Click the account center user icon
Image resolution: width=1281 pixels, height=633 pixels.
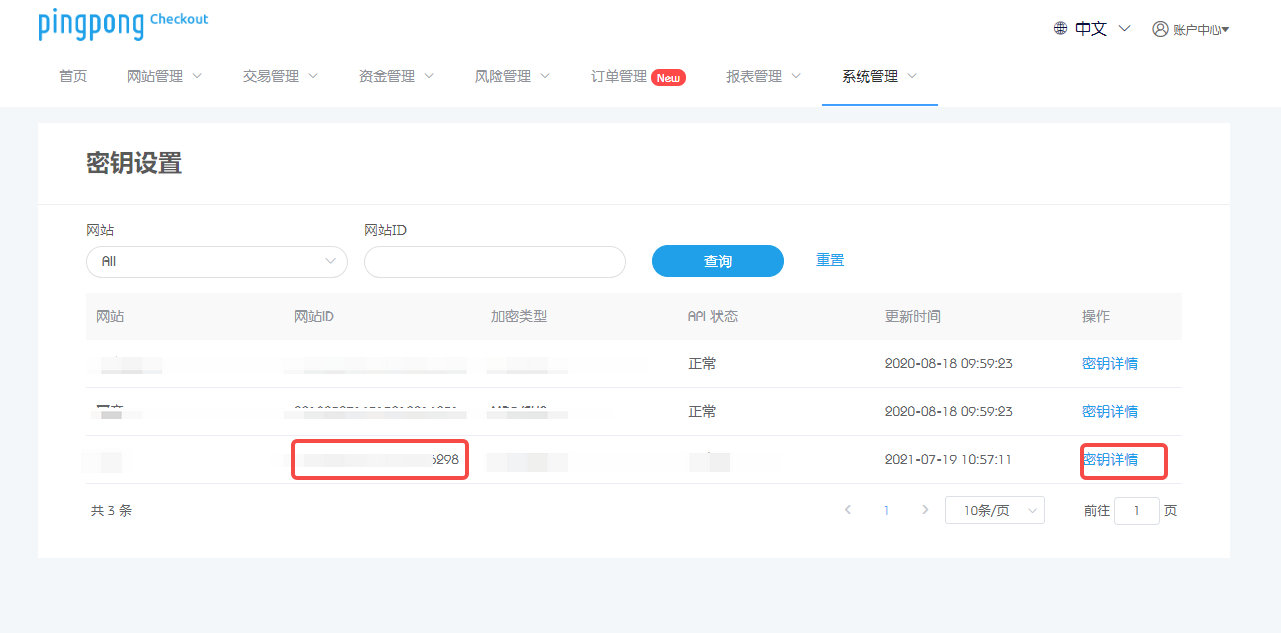pyautogui.click(x=1160, y=29)
